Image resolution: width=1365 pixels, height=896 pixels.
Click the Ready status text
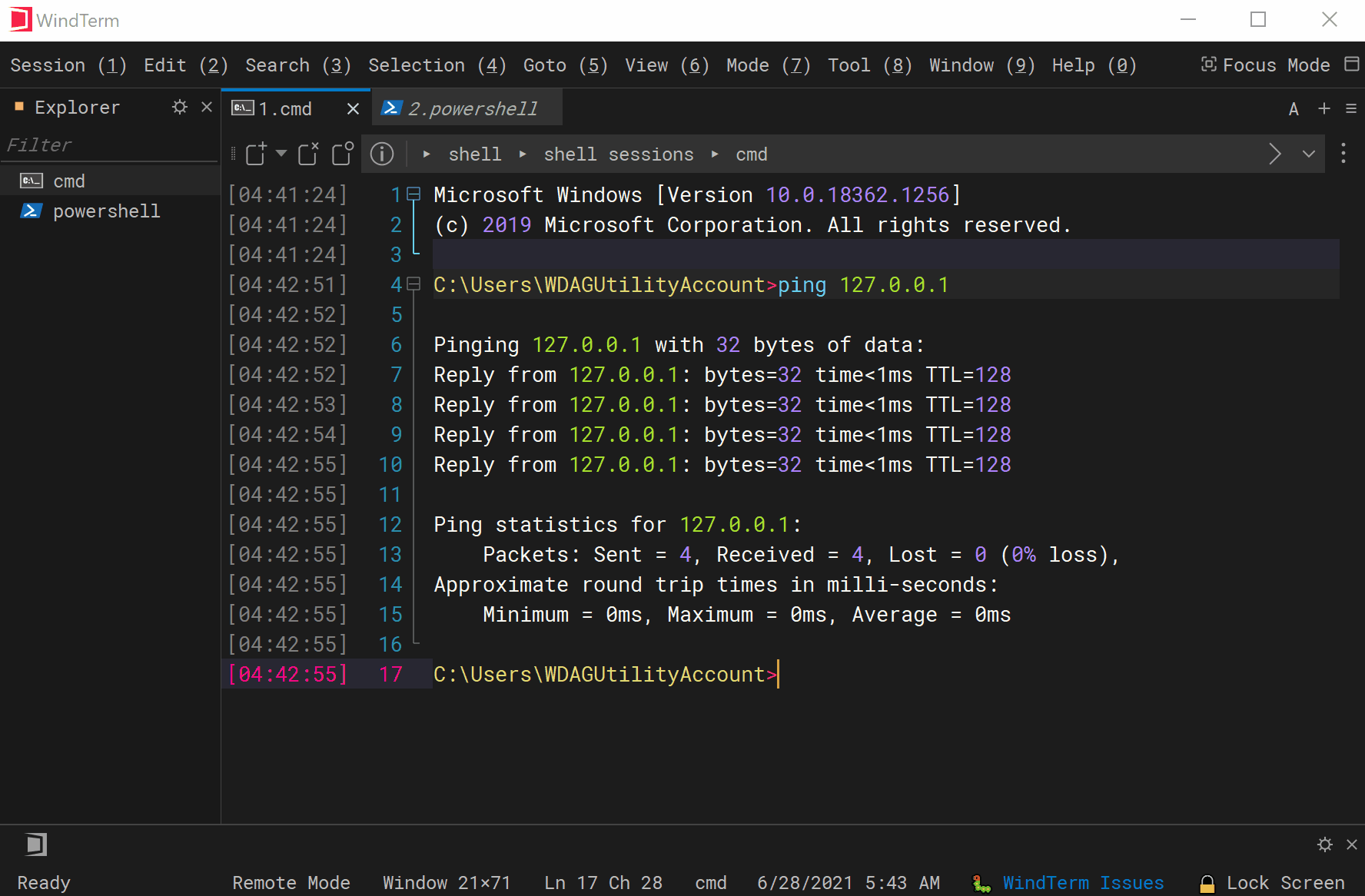pyautogui.click(x=44, y=883)
